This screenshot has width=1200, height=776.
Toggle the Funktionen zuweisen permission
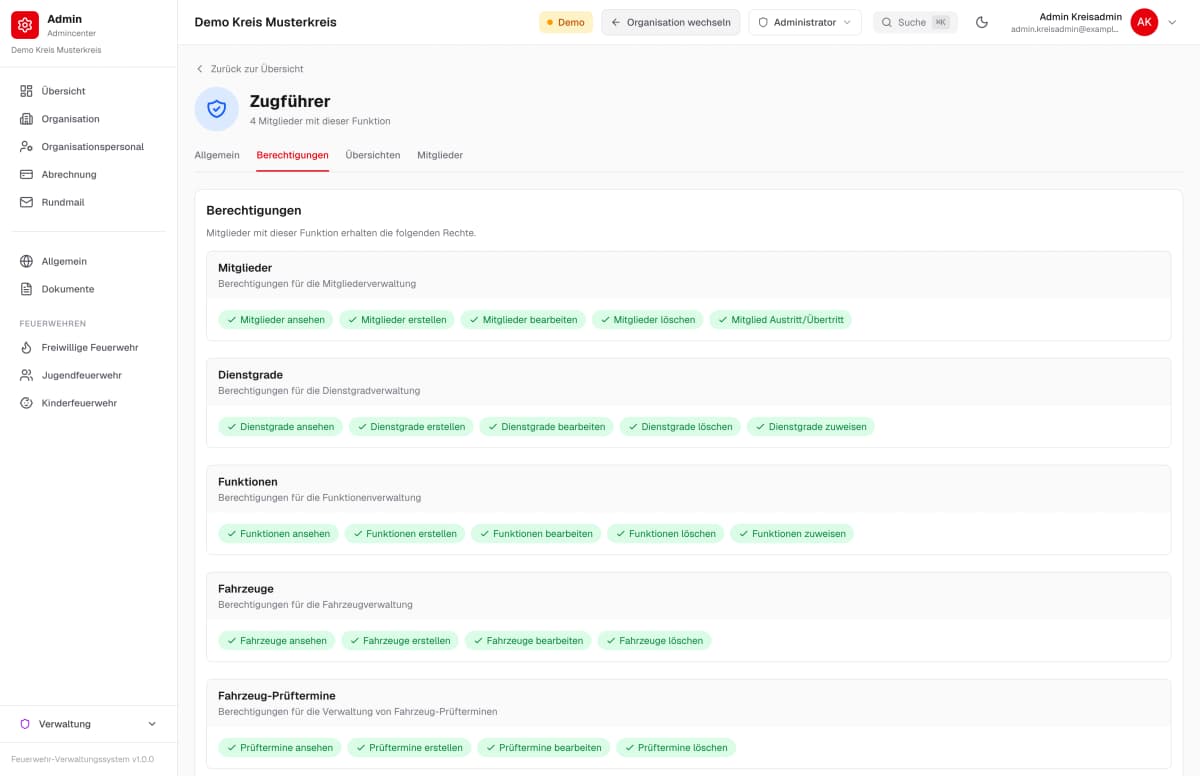coord(792,534)
